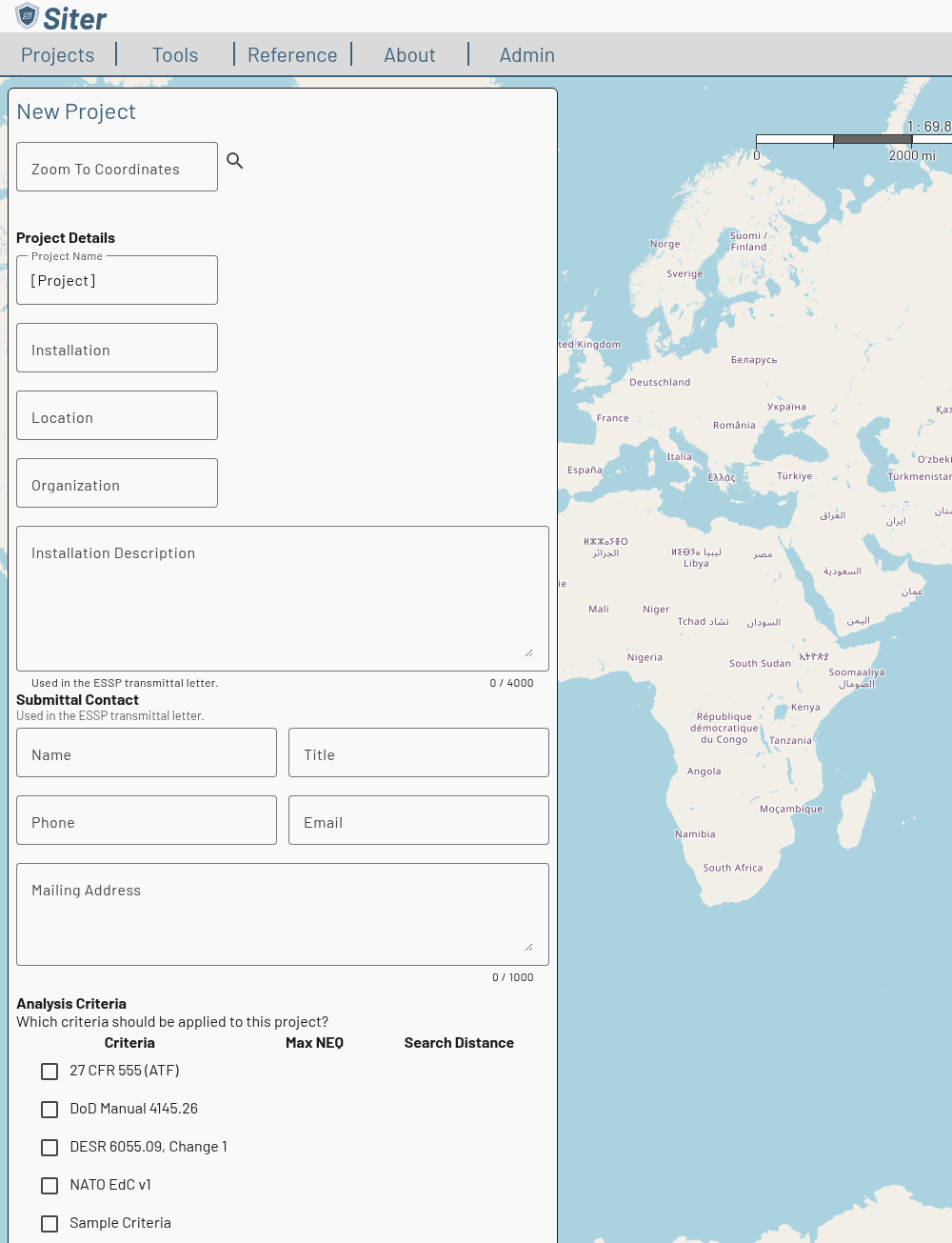Screen dimensions: 952x1243
Task: Click the Siter shield logo
Action: (27, 16)
